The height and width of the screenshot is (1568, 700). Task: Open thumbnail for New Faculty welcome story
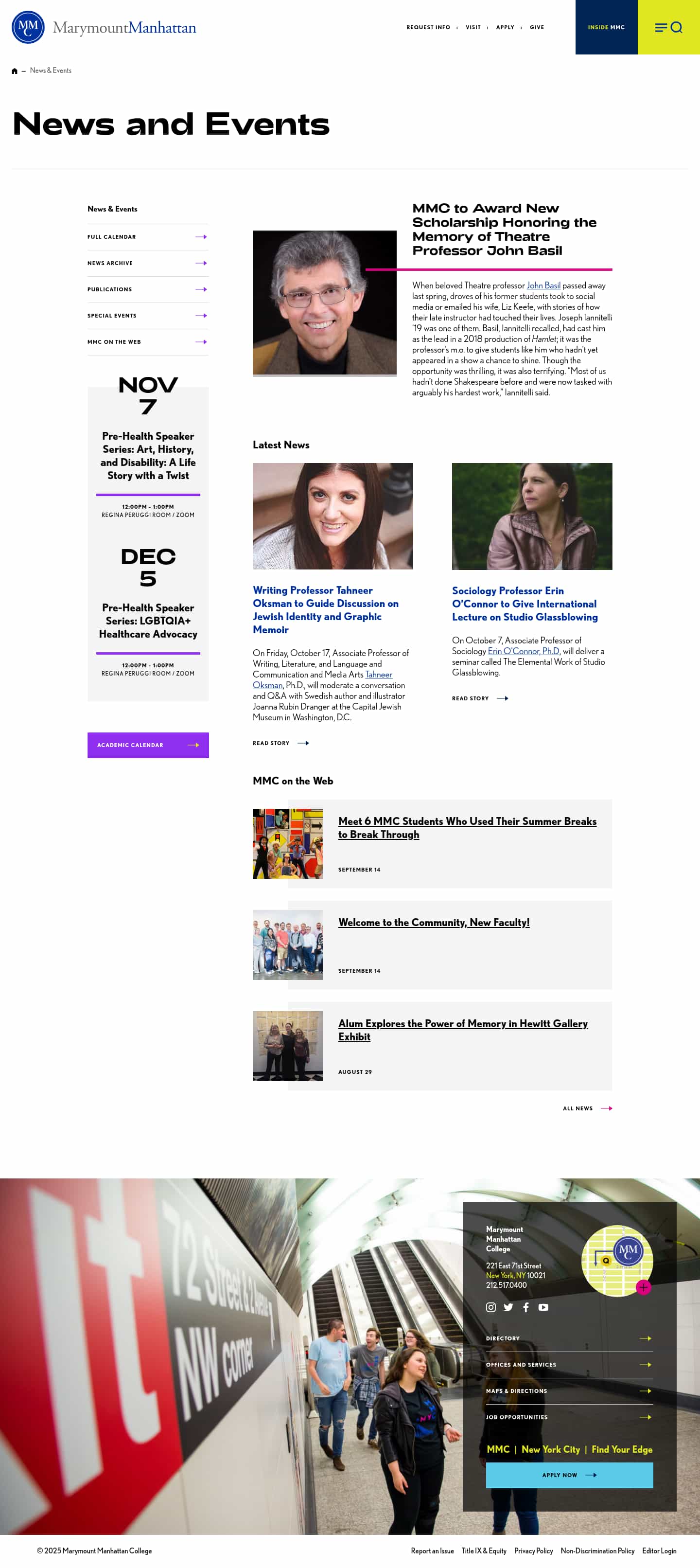click(x=288, y=944)
